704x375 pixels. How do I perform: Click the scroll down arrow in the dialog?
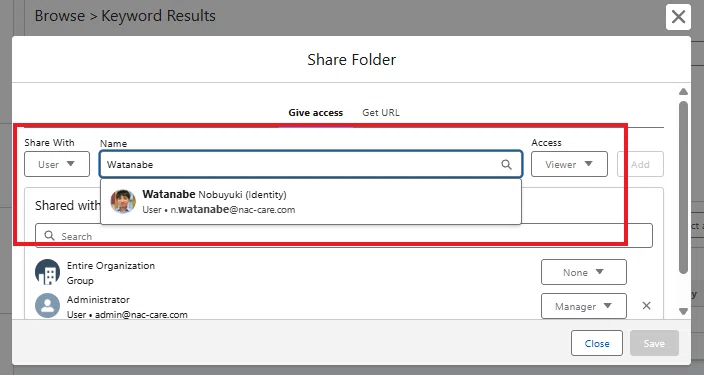(x=683, y=311)
